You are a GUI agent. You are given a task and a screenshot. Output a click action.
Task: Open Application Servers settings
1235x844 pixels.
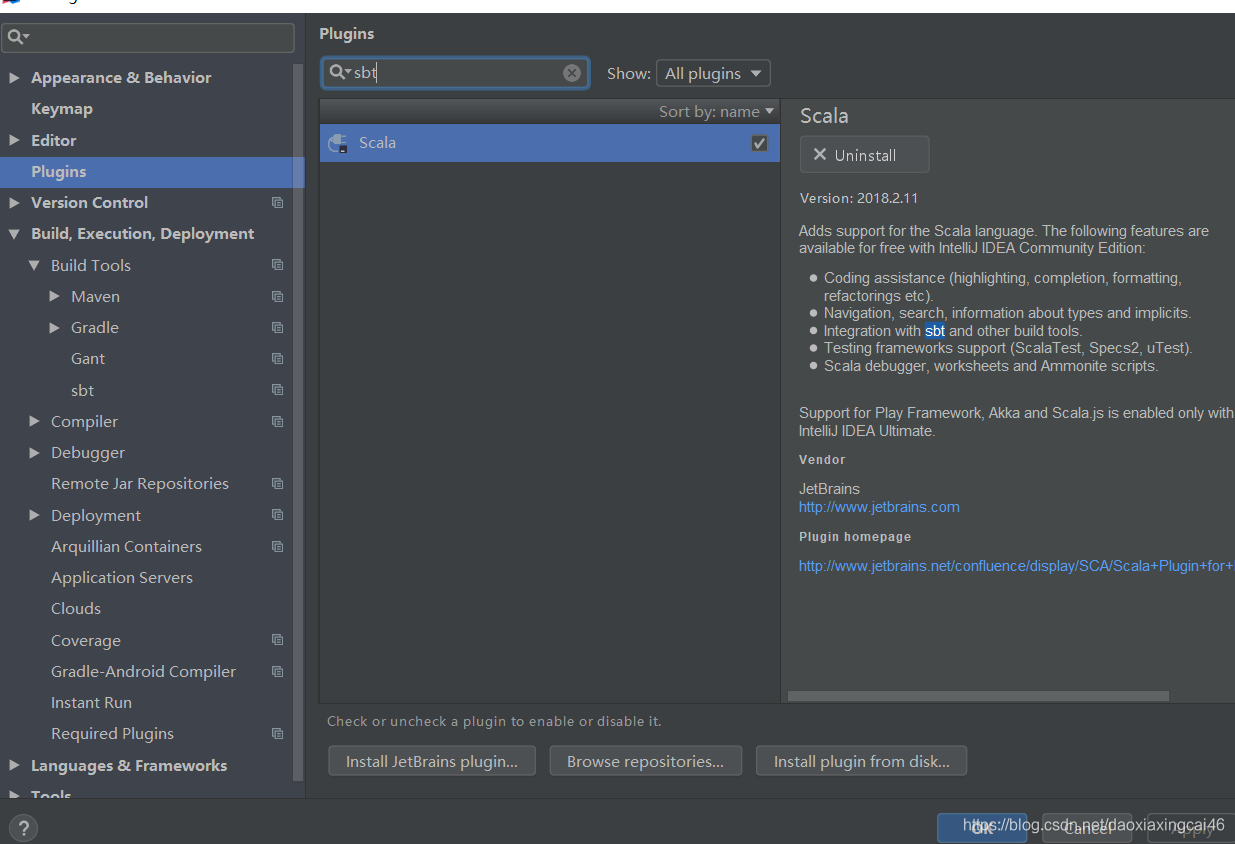coord(122,578)
